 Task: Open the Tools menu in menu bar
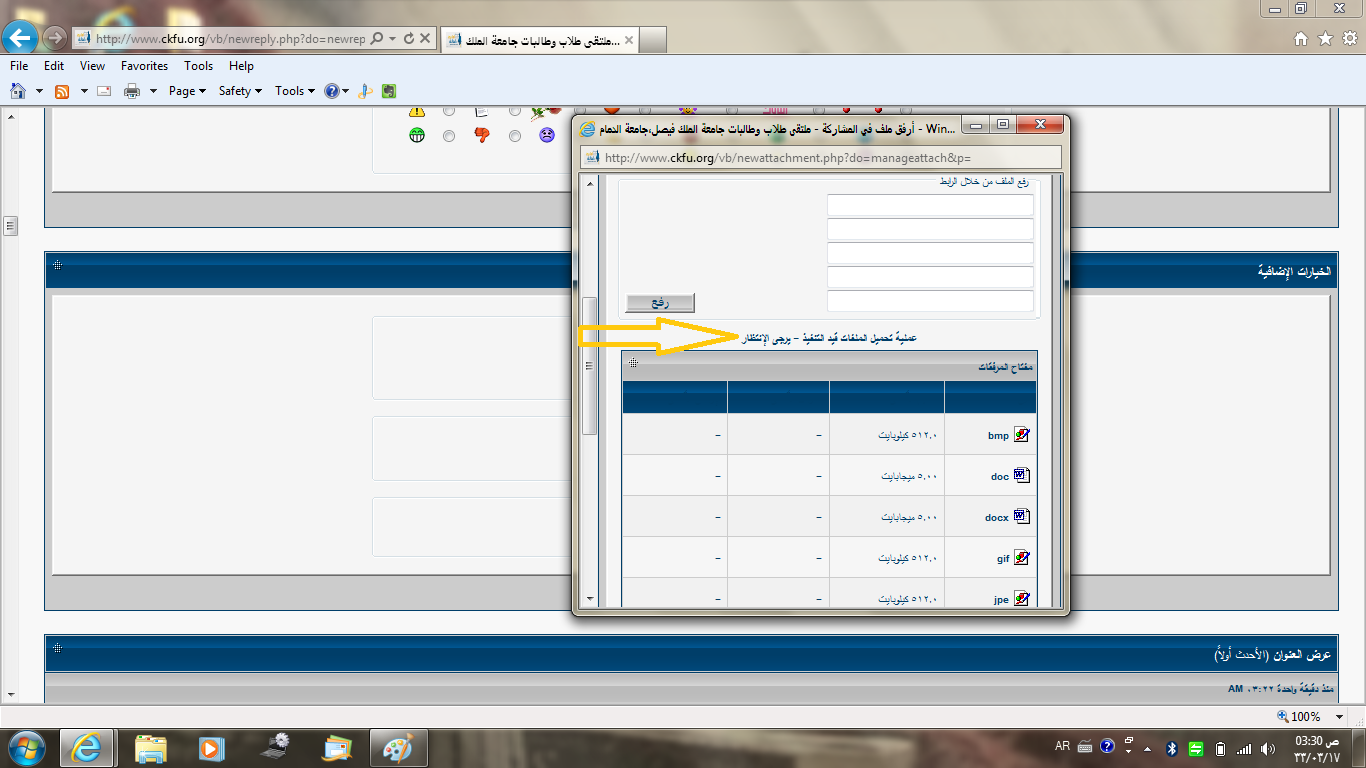coord(198,66)
